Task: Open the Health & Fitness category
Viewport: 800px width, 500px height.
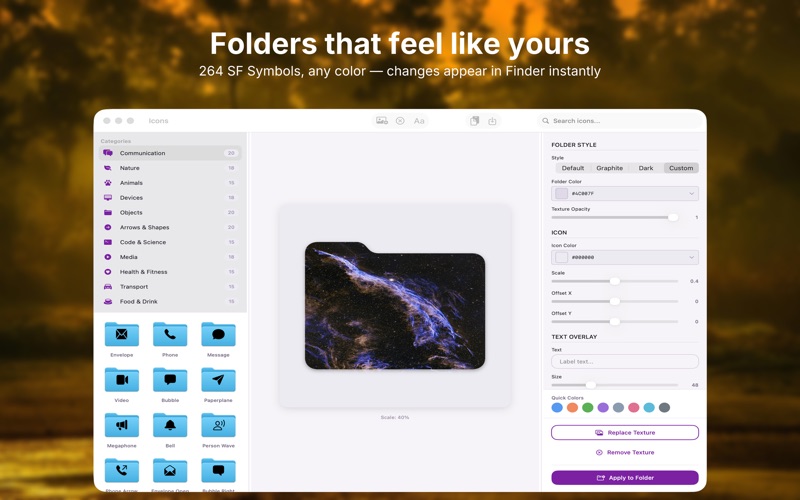Action: pyautogui.click(x=170, y=271)
